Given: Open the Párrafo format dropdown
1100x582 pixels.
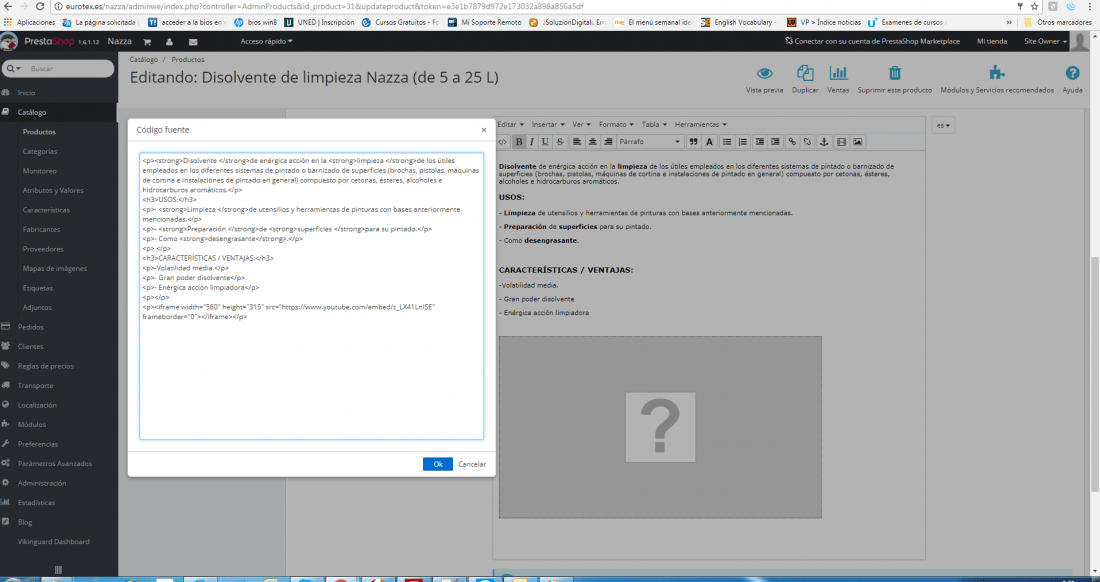Looking at the screenshot, I should (x=649, y=142).
